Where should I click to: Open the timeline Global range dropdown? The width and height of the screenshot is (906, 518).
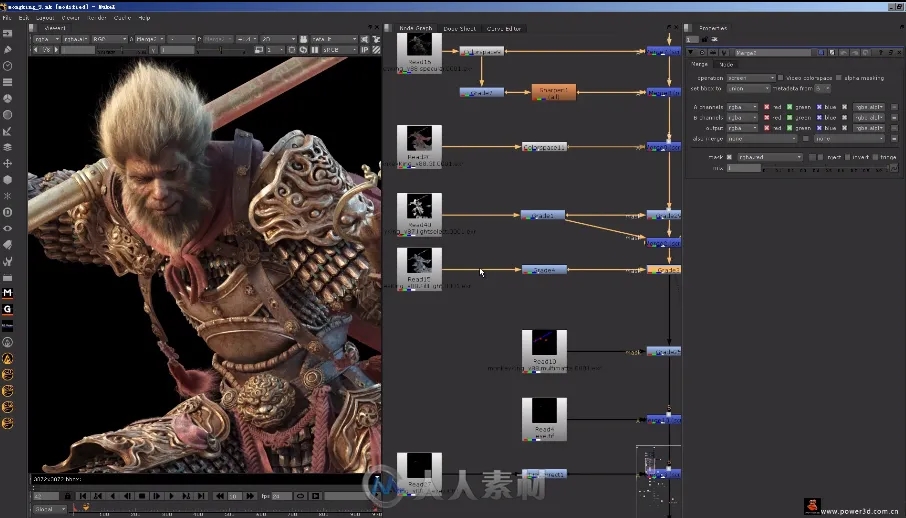(x=50, y=509)
